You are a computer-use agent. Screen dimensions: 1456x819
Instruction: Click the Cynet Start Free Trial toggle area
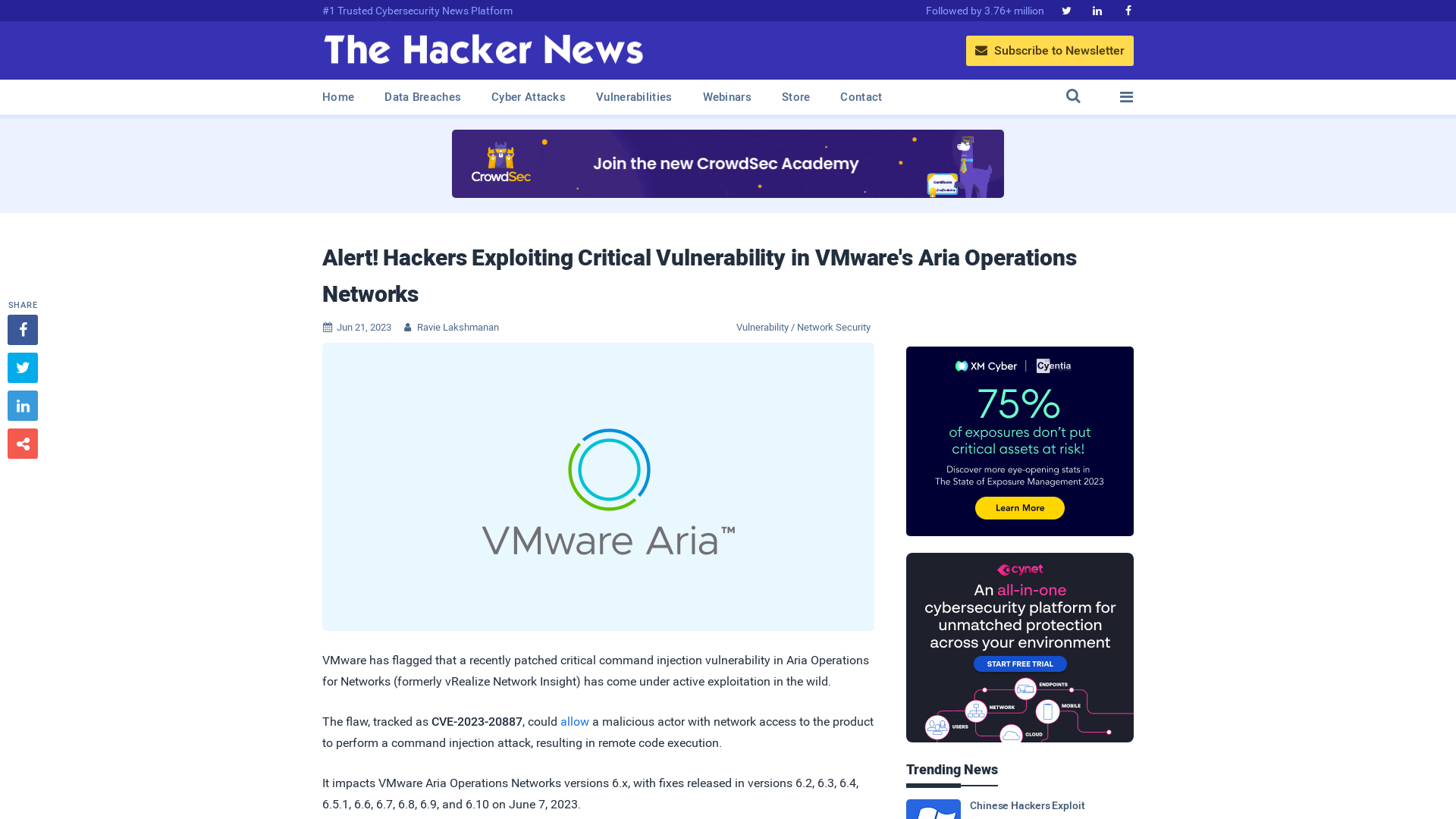[x=1020, y=664]
